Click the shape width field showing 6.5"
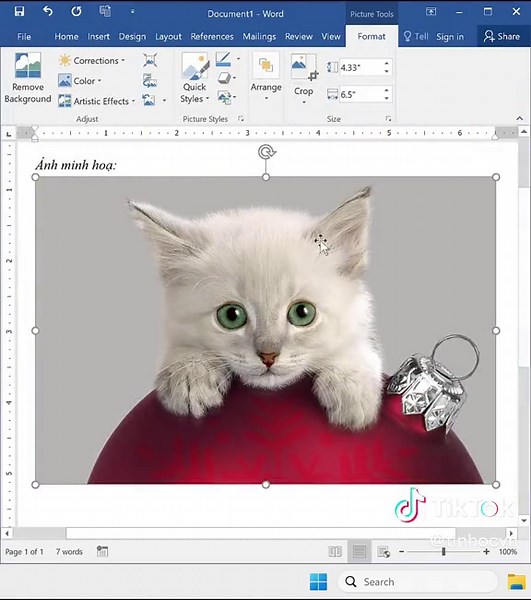531x600 pixels. coord(360,94)
